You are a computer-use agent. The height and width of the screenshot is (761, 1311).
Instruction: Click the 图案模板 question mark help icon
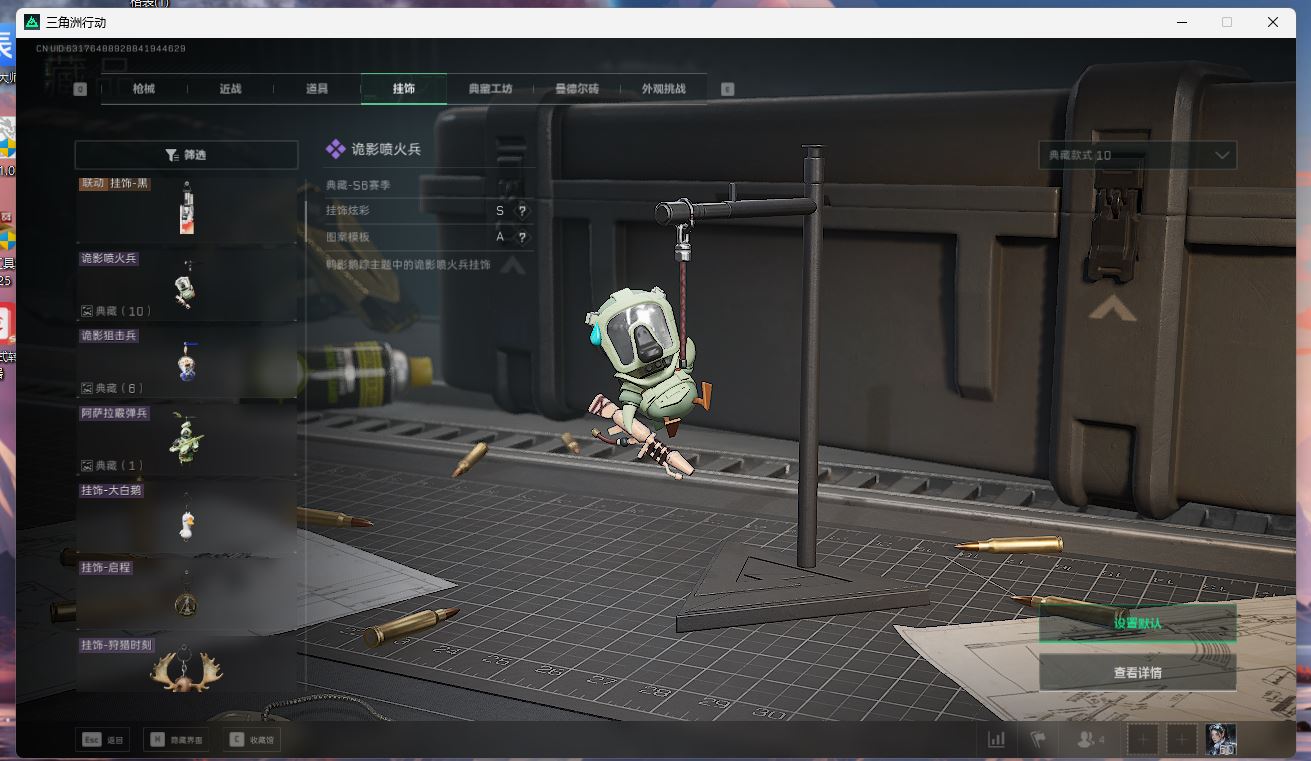(x=521, y=237)
